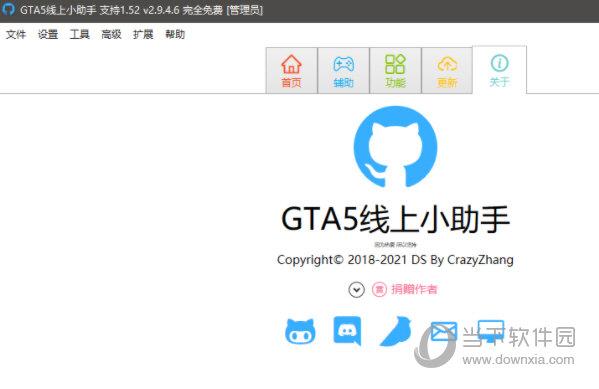Open the 扩展 menu
The image size is (599, 389).
tap(143, 34)
